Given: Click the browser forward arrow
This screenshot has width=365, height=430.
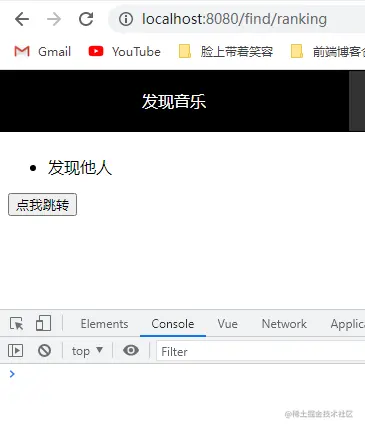Looking at the screenshot, I should coord(54,19).
